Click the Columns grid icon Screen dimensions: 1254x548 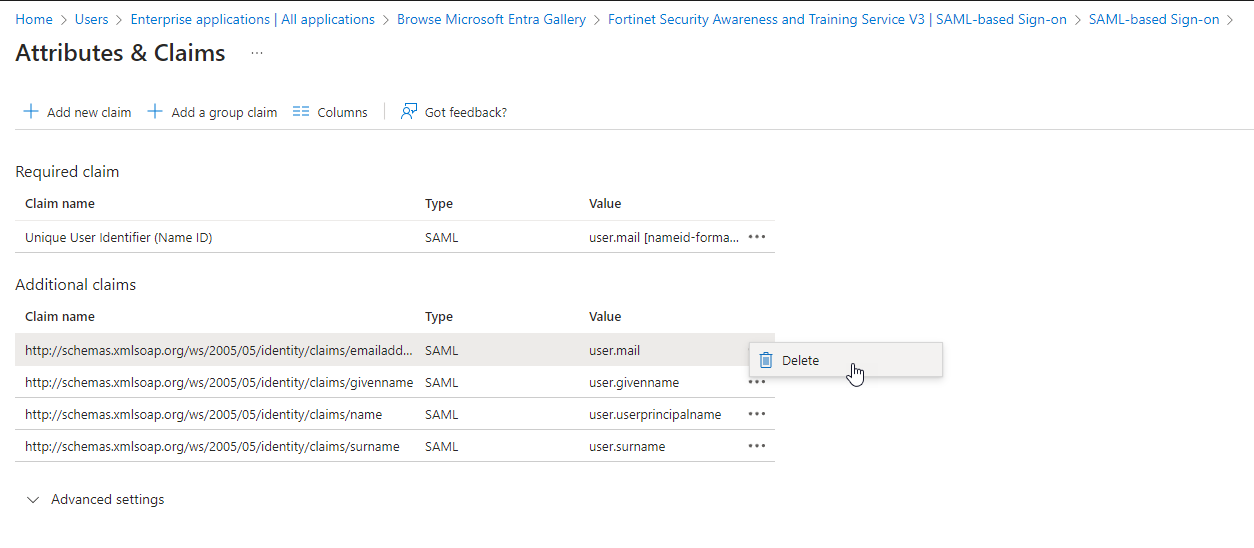click(301, 111)
